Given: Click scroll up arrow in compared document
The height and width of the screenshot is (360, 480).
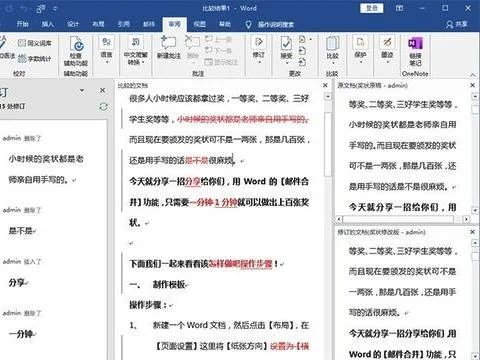Looking at the screenshot, I should pos(328,96).
